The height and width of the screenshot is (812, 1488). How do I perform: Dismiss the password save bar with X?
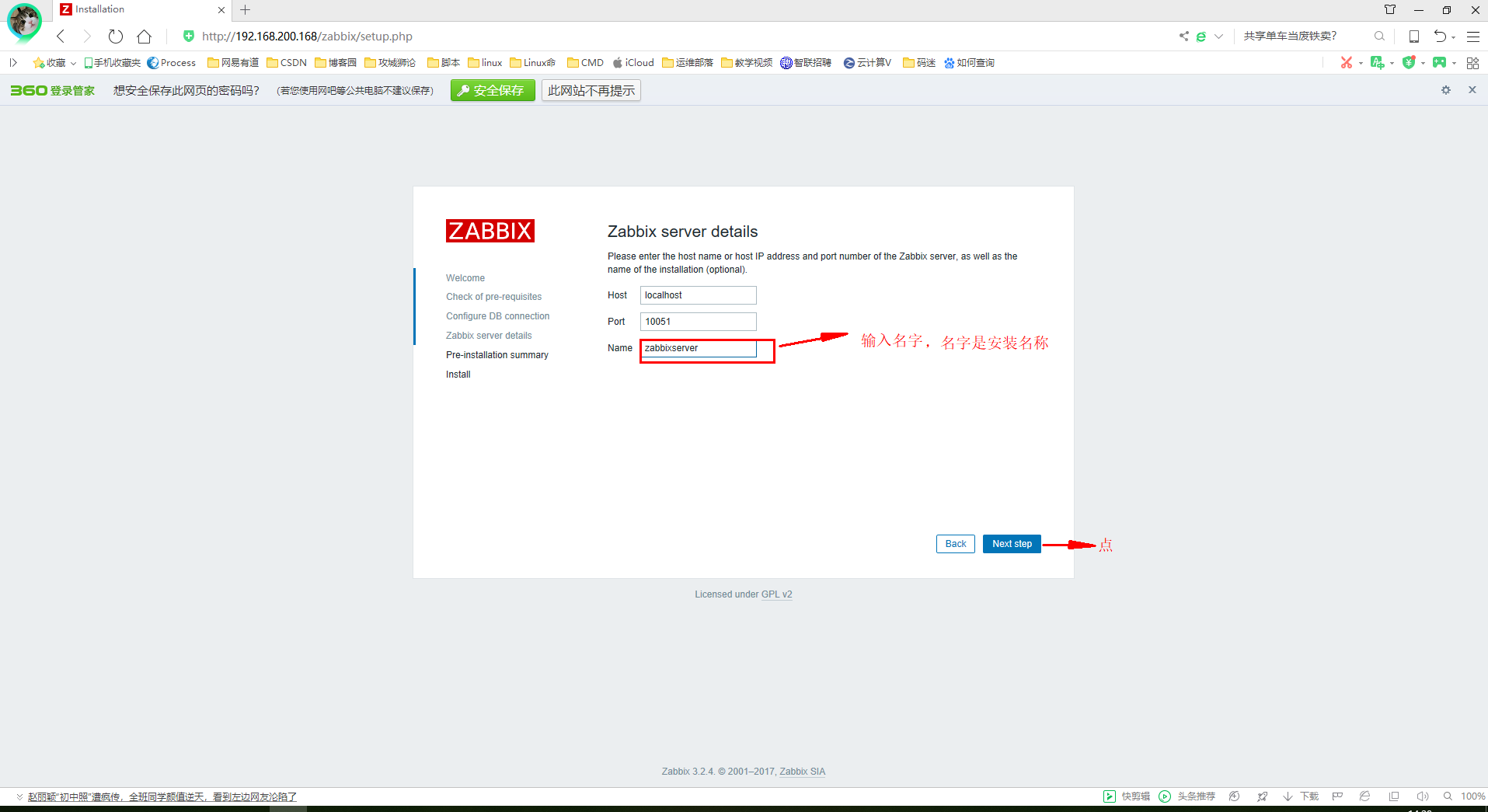1472,90
